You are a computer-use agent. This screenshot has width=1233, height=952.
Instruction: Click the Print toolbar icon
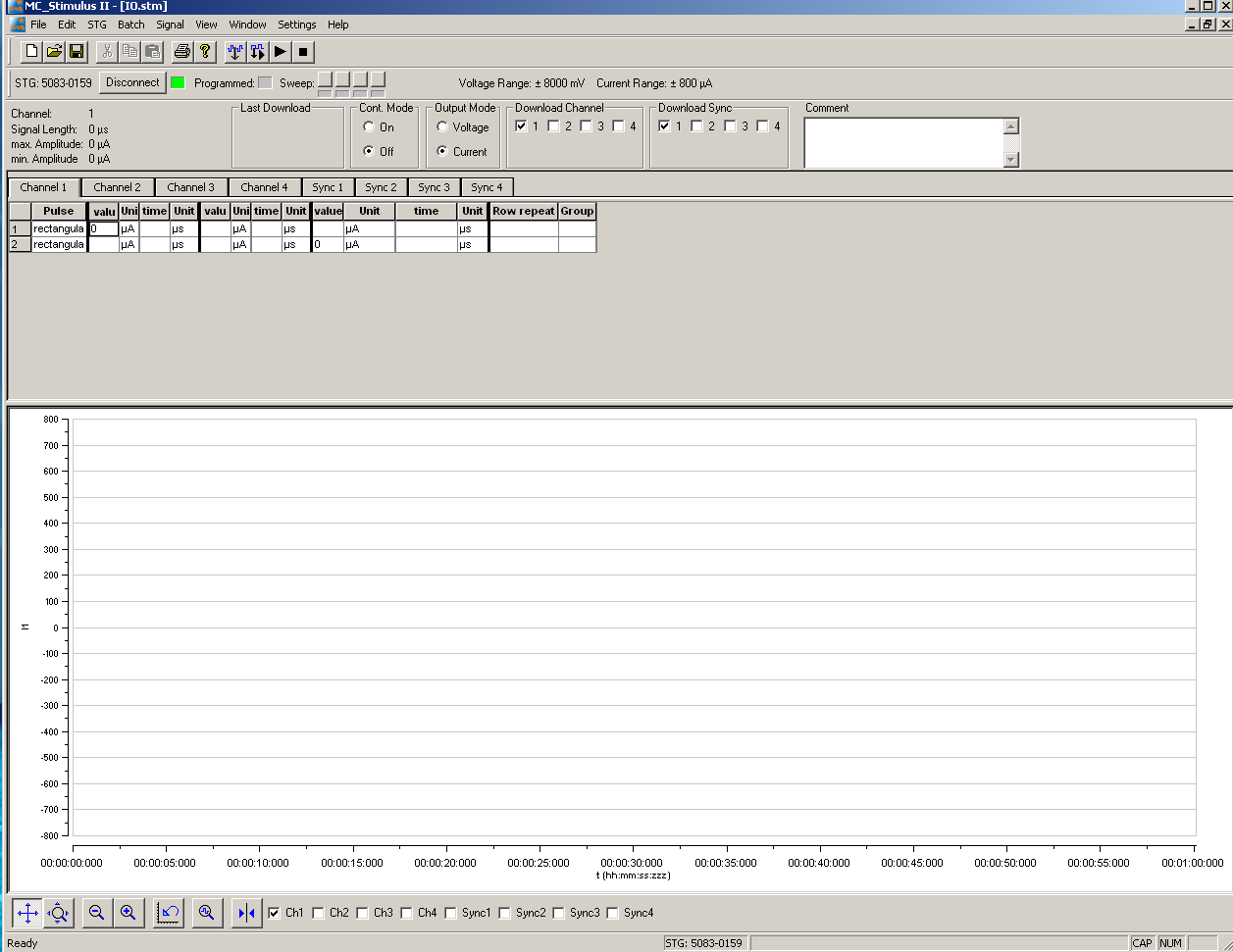(181, 51)
